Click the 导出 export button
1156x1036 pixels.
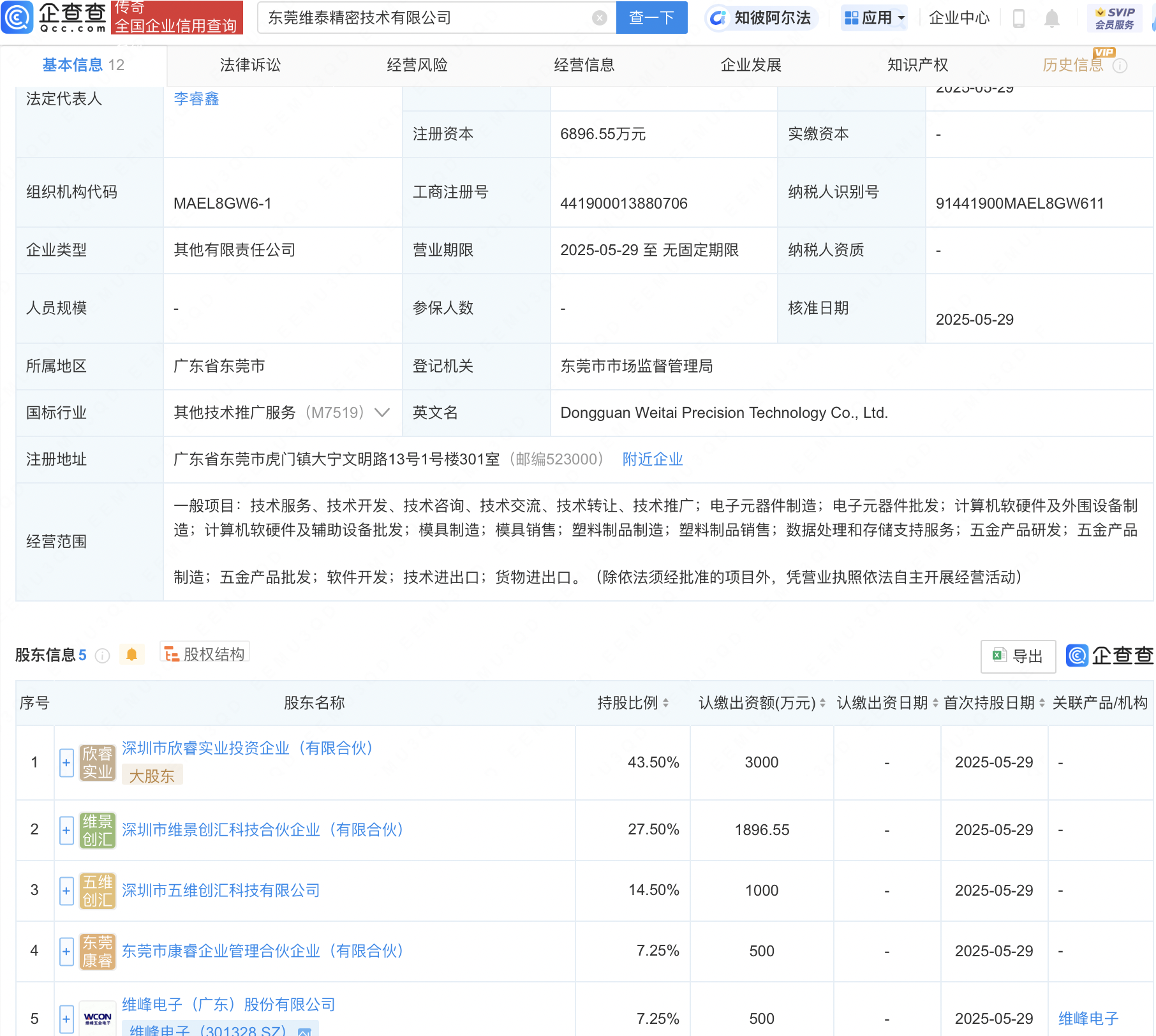click(x=1018, y=656)
